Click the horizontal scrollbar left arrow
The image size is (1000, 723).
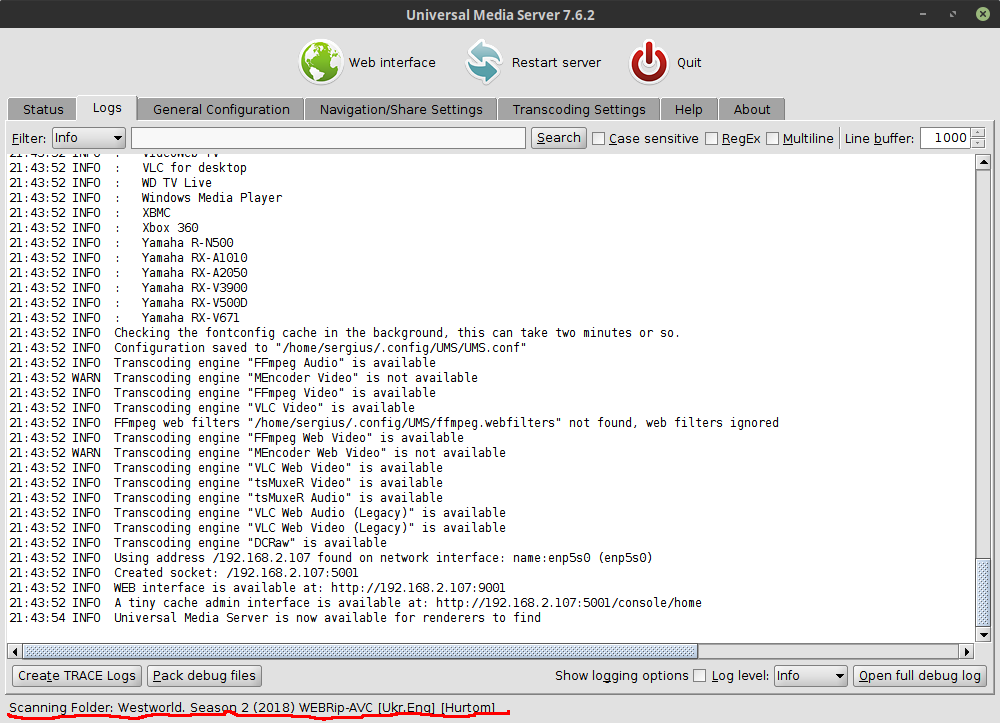tap(15, 651)
